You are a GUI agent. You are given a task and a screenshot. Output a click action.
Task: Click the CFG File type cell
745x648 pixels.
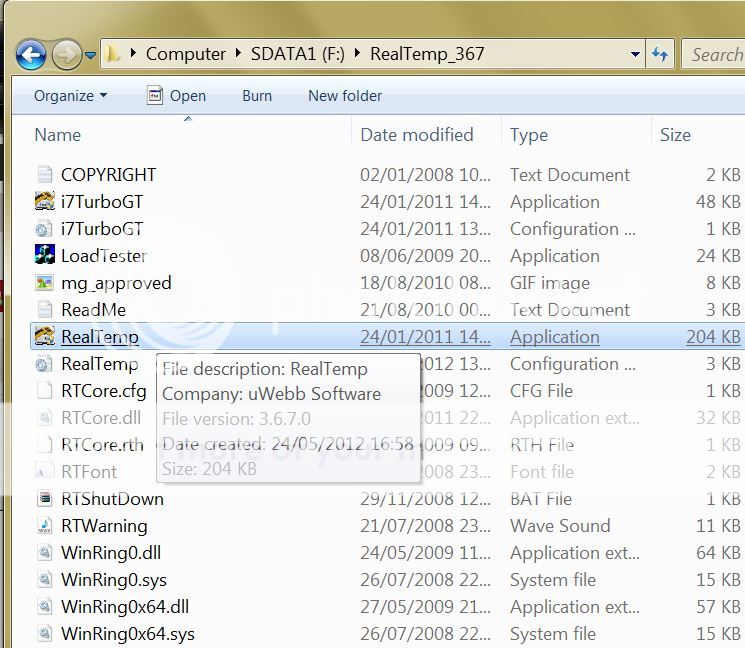coord(541,391)
